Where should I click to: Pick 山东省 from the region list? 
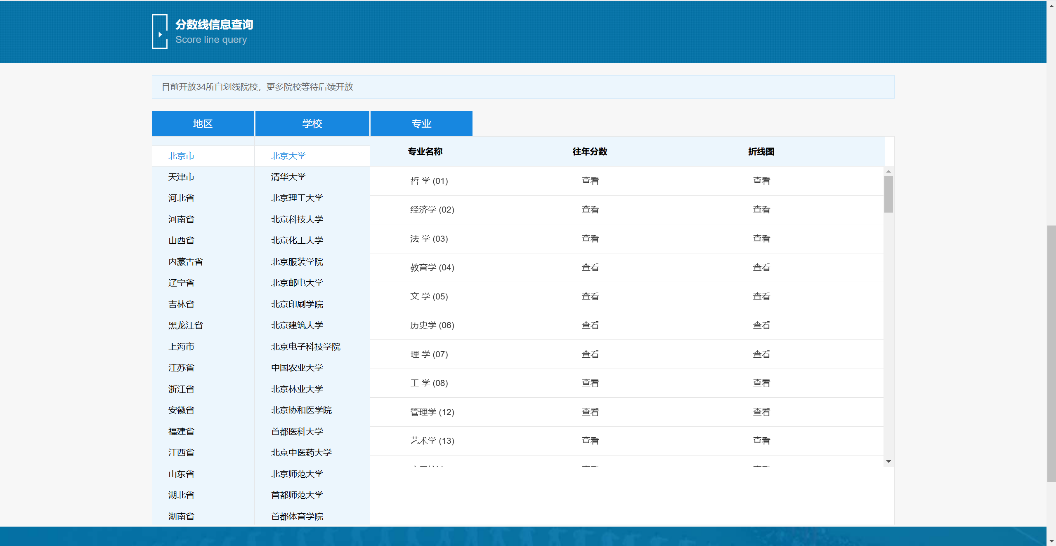tap(181, 474)
